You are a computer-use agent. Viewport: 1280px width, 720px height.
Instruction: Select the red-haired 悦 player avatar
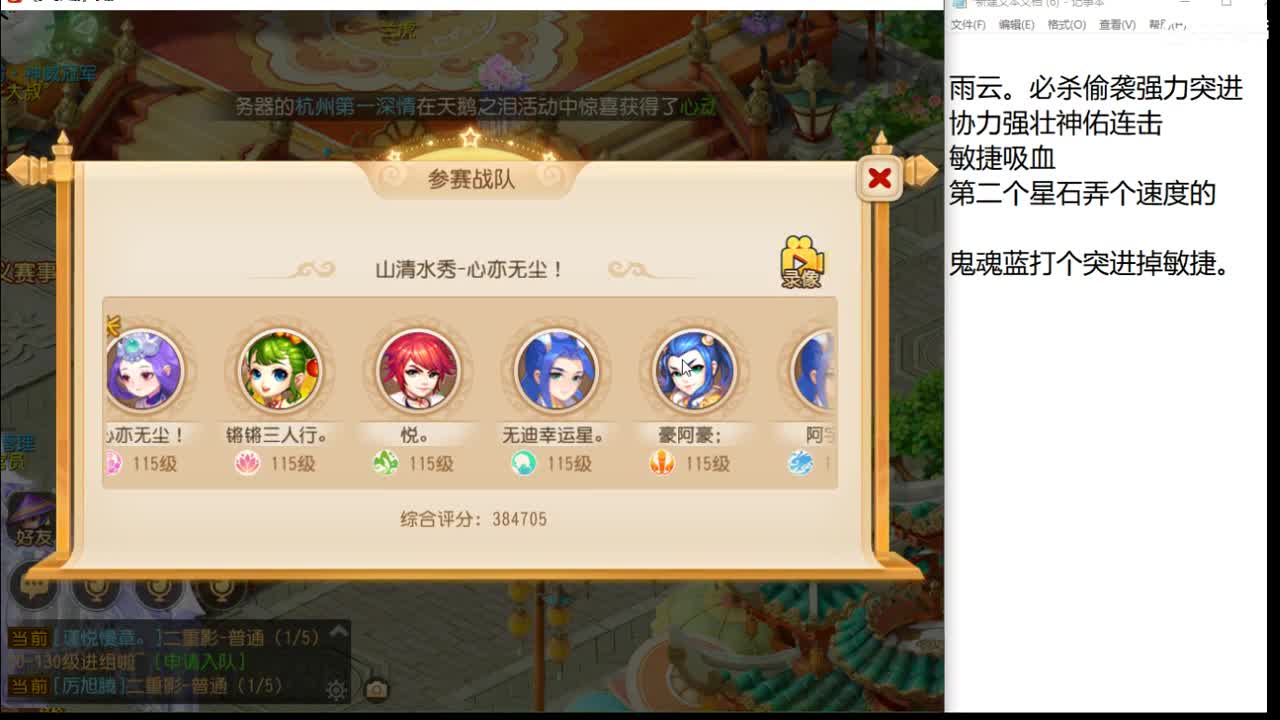coord(417,370)
